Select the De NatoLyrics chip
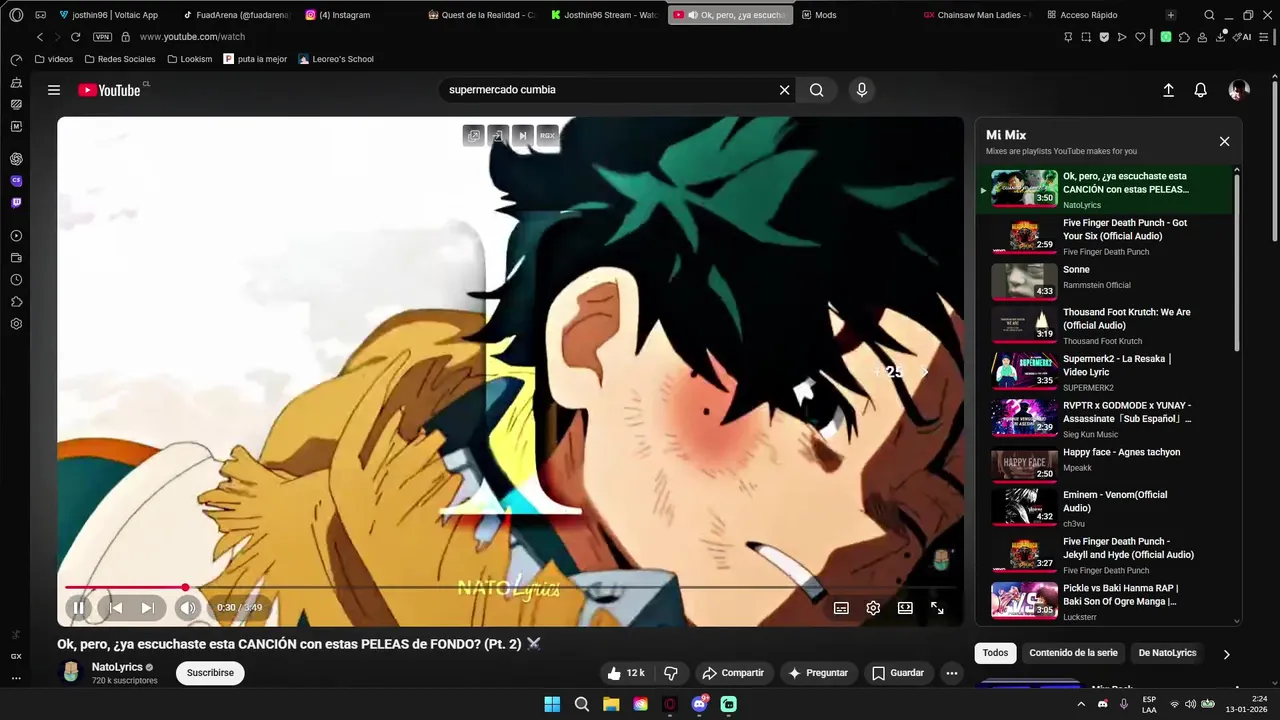 [1167, 653]
